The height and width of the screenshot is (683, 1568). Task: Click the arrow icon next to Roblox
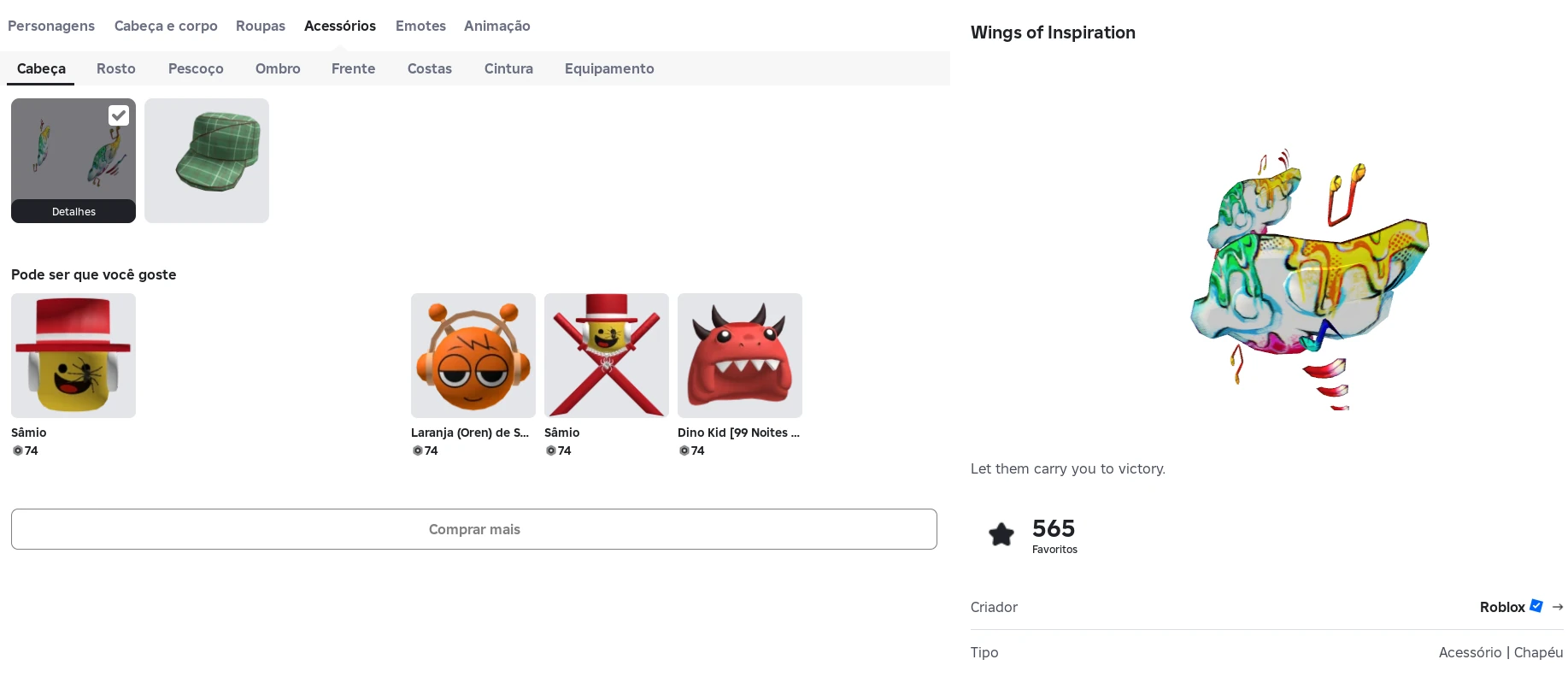pos(1557,607)
